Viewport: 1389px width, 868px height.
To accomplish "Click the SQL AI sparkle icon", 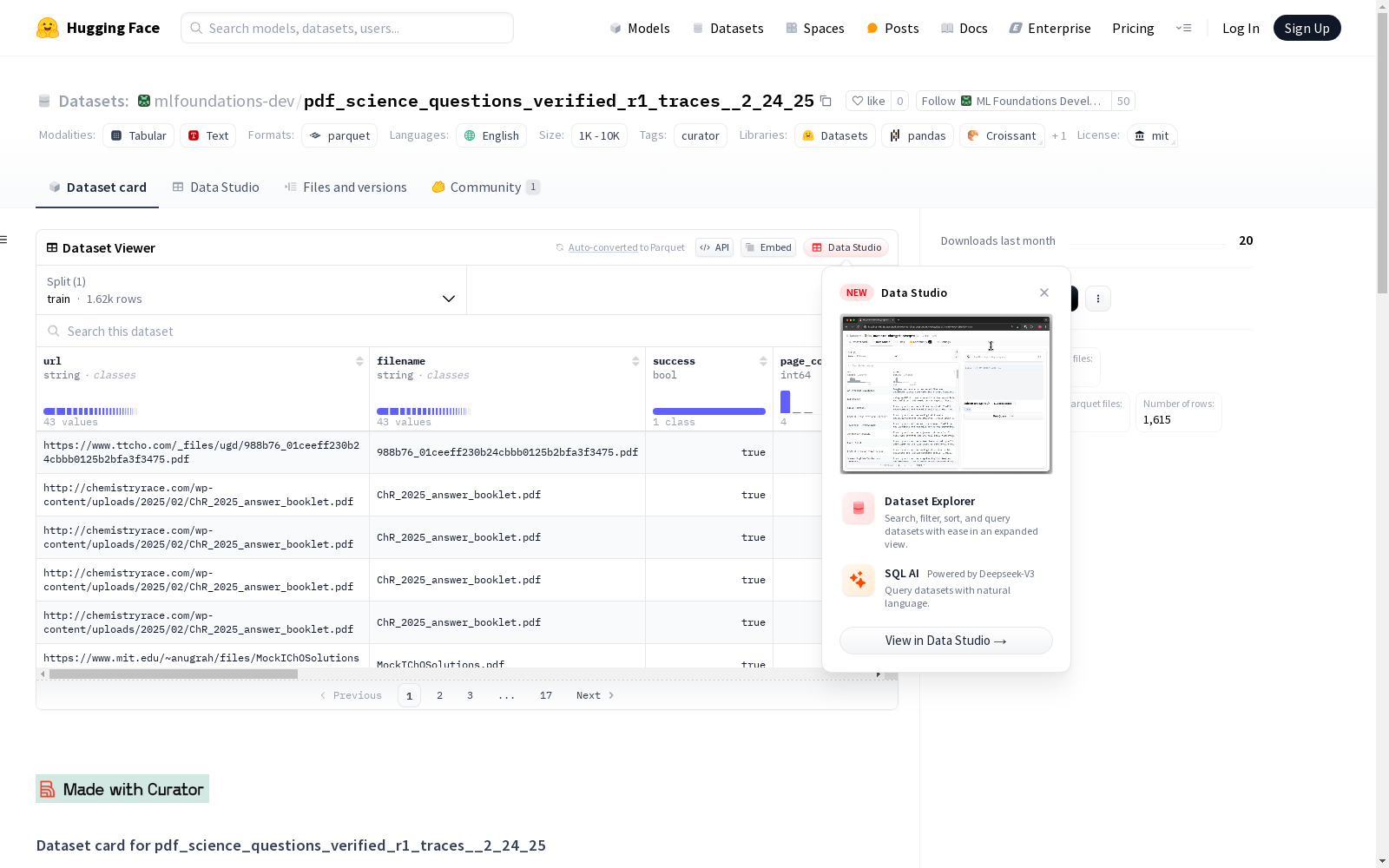I will coord(859,581).
